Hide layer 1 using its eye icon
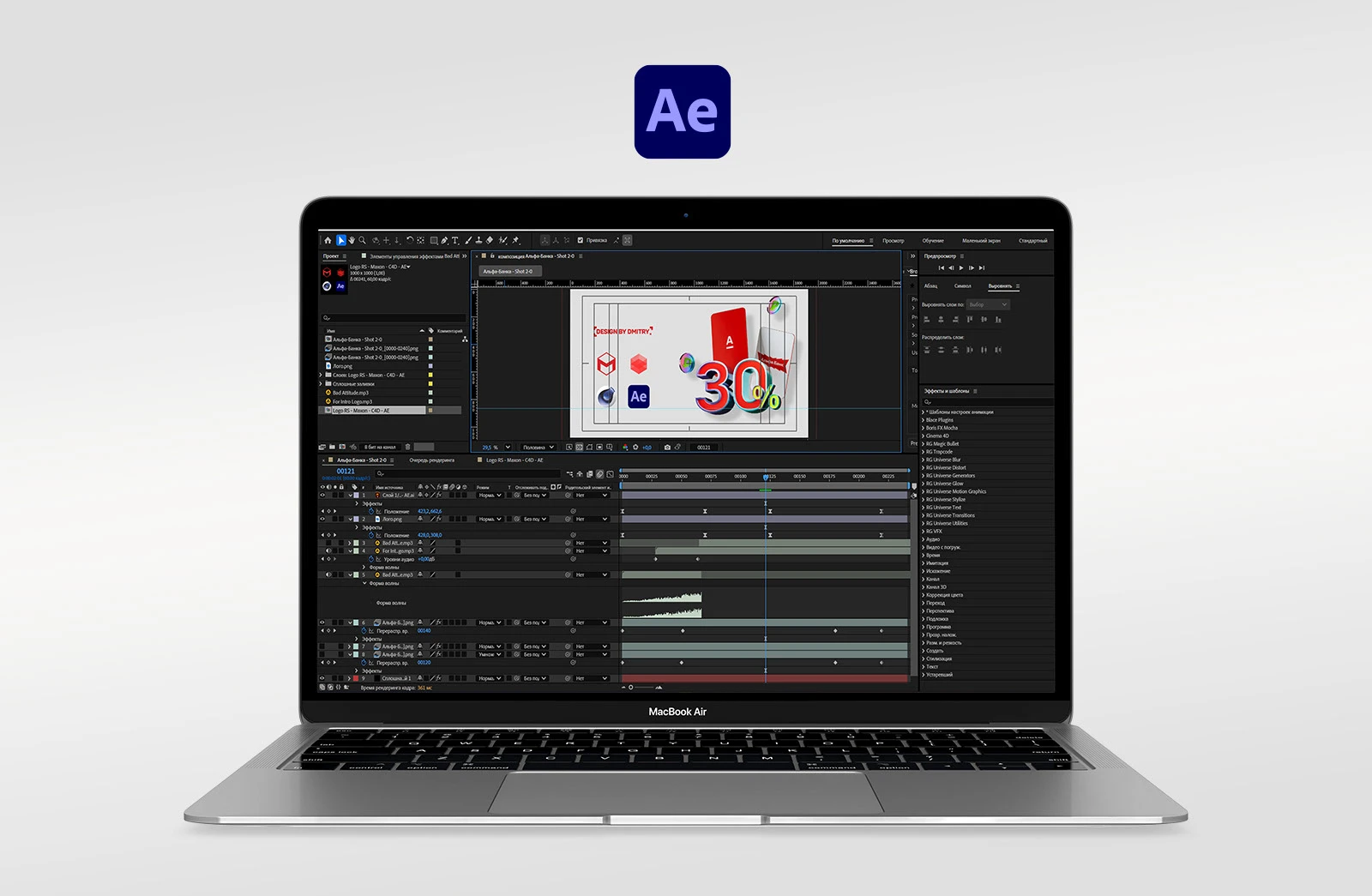Viewport: 1372px width, 896px height. coord(322,495)
